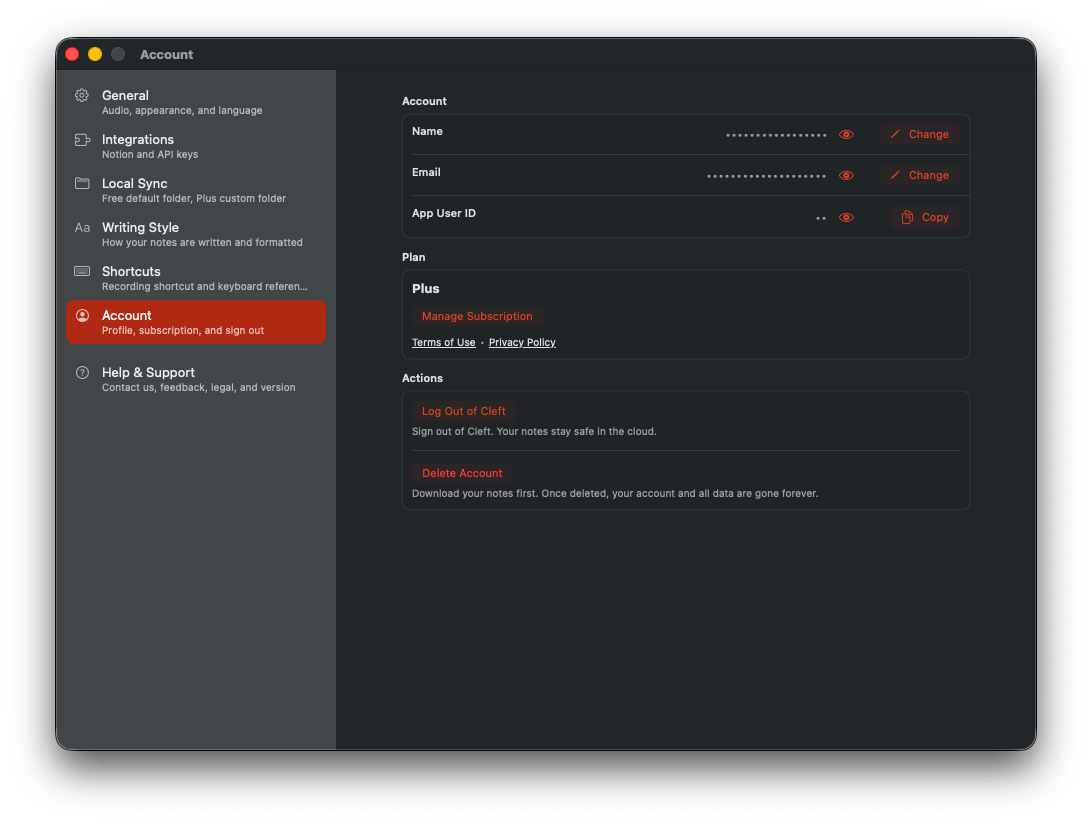The width and height of the screenshot is (1092, 824).
Task: Click the masked Name value dots
Action: 776,135
